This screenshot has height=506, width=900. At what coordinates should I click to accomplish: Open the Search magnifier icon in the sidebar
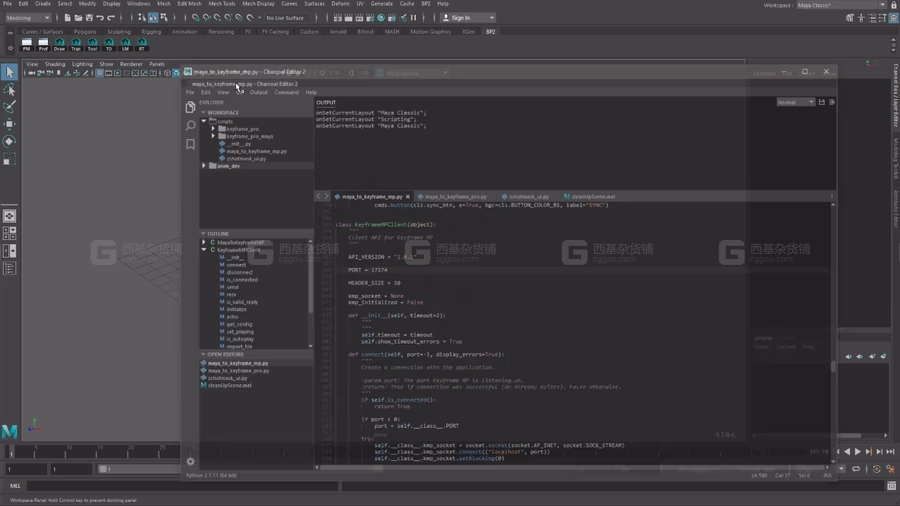point(191,126)
